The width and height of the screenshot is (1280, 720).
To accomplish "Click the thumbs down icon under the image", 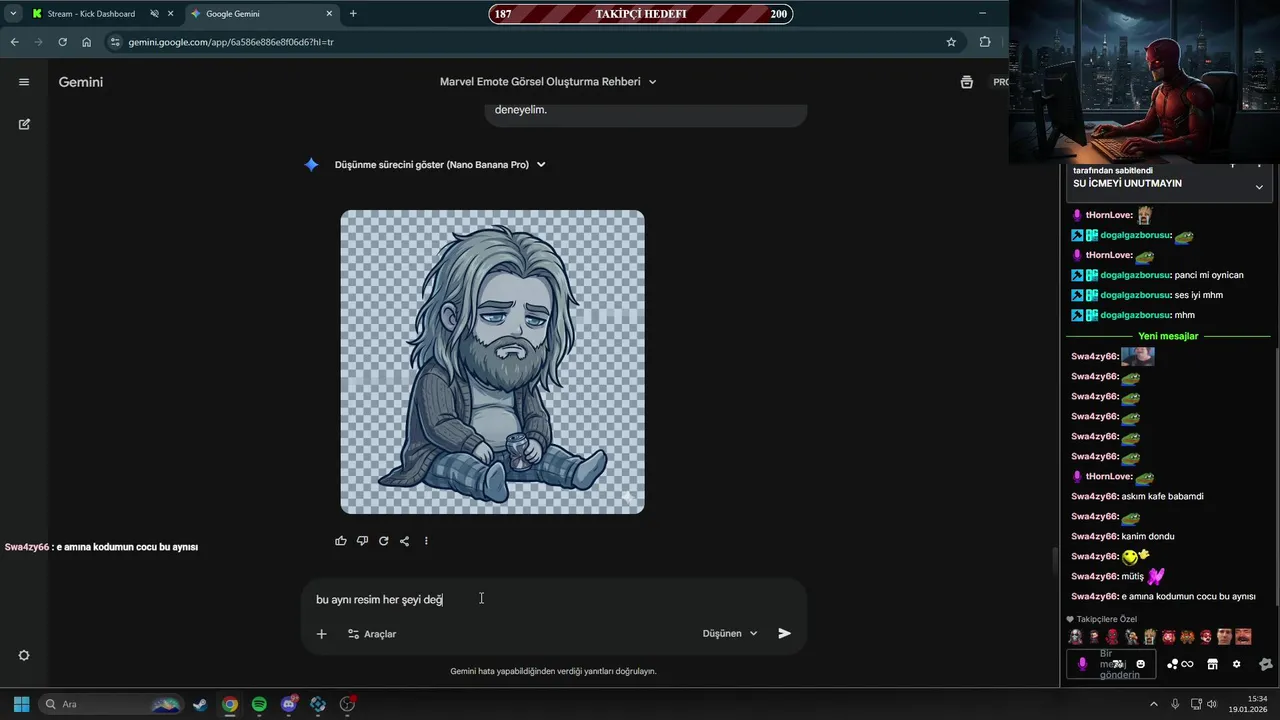I will 362,541.
